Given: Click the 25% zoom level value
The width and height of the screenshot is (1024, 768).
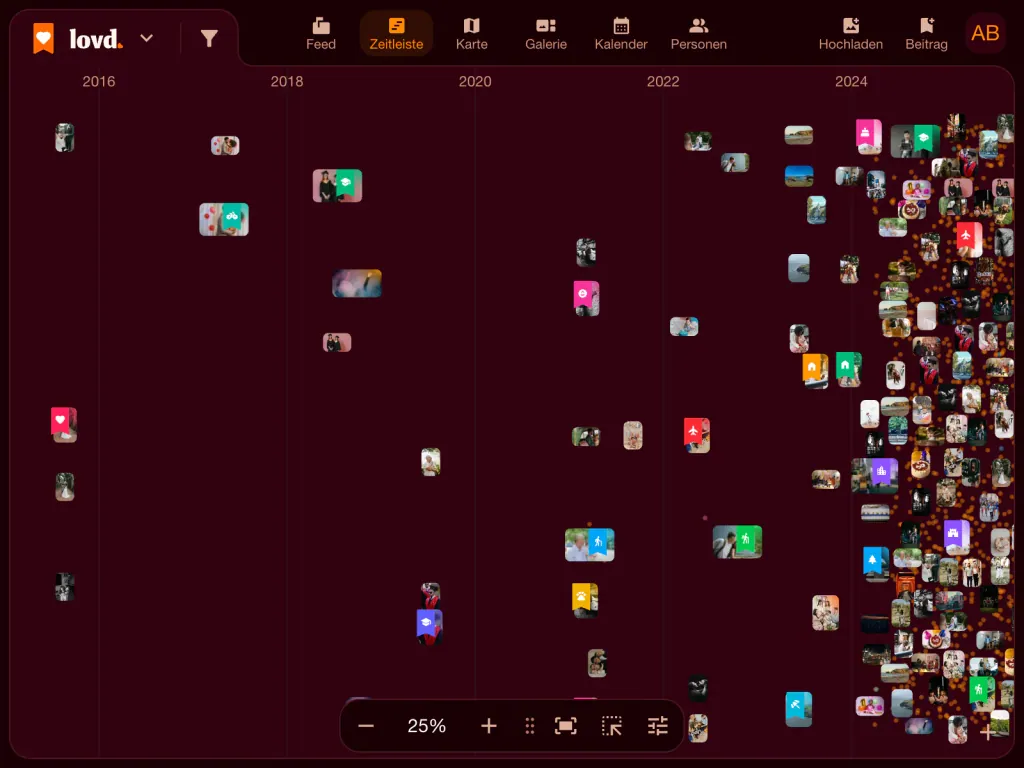Looking at the screenshot, I should (426, 726).
